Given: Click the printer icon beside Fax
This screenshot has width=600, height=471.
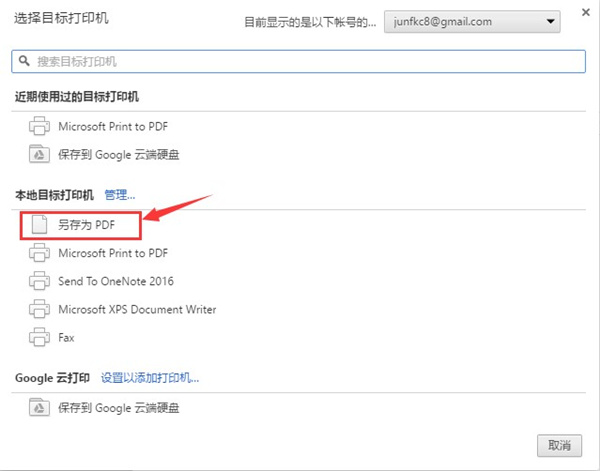Looking at the screenshot, I should pos(39,337).
